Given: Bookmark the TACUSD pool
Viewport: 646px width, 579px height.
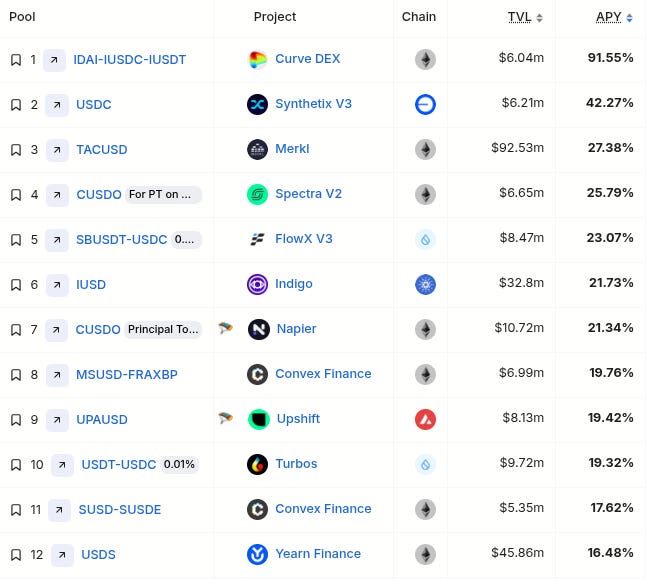Looking at the screenshot, I should pyautogui.click(x=16, y=150).
